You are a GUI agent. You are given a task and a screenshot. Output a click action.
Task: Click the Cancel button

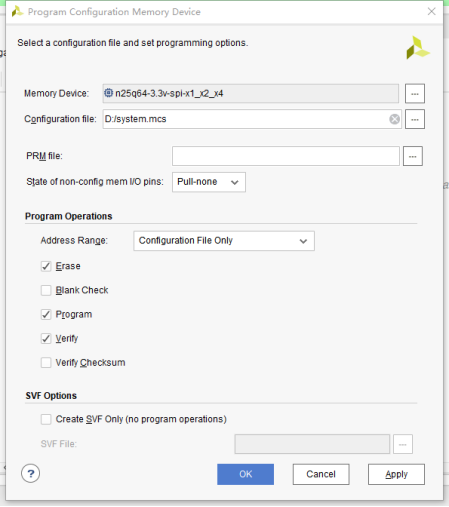coord(321,474)
